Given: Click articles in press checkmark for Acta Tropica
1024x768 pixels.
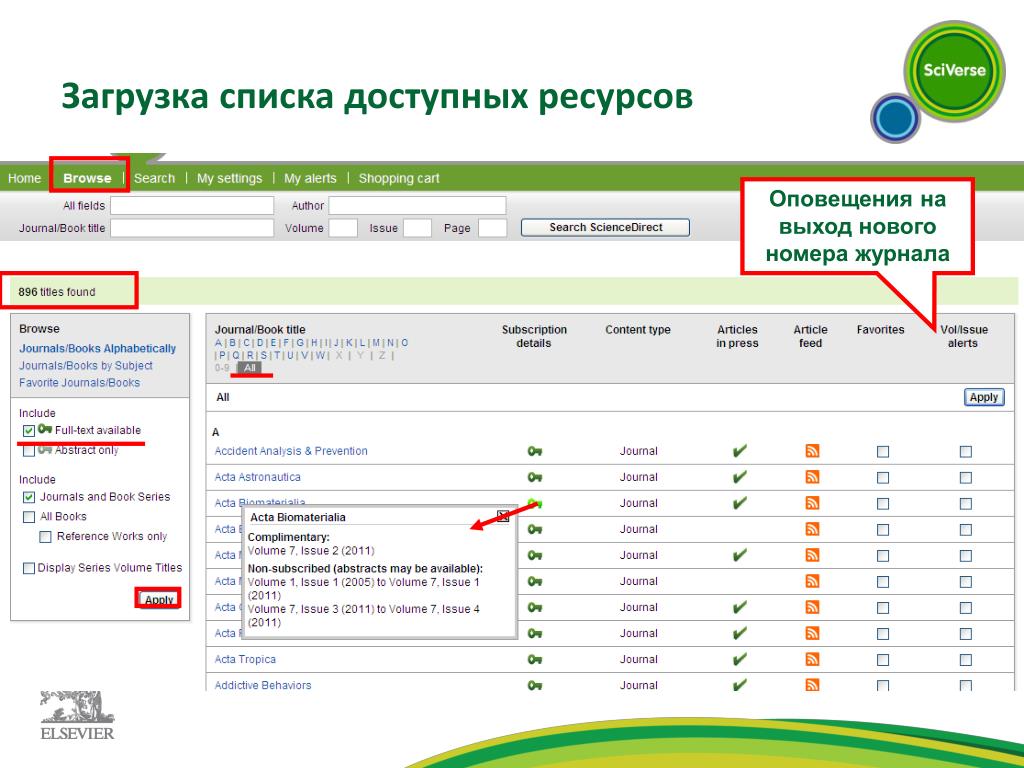Looking at the screenshot, I should tap(739, 659).
